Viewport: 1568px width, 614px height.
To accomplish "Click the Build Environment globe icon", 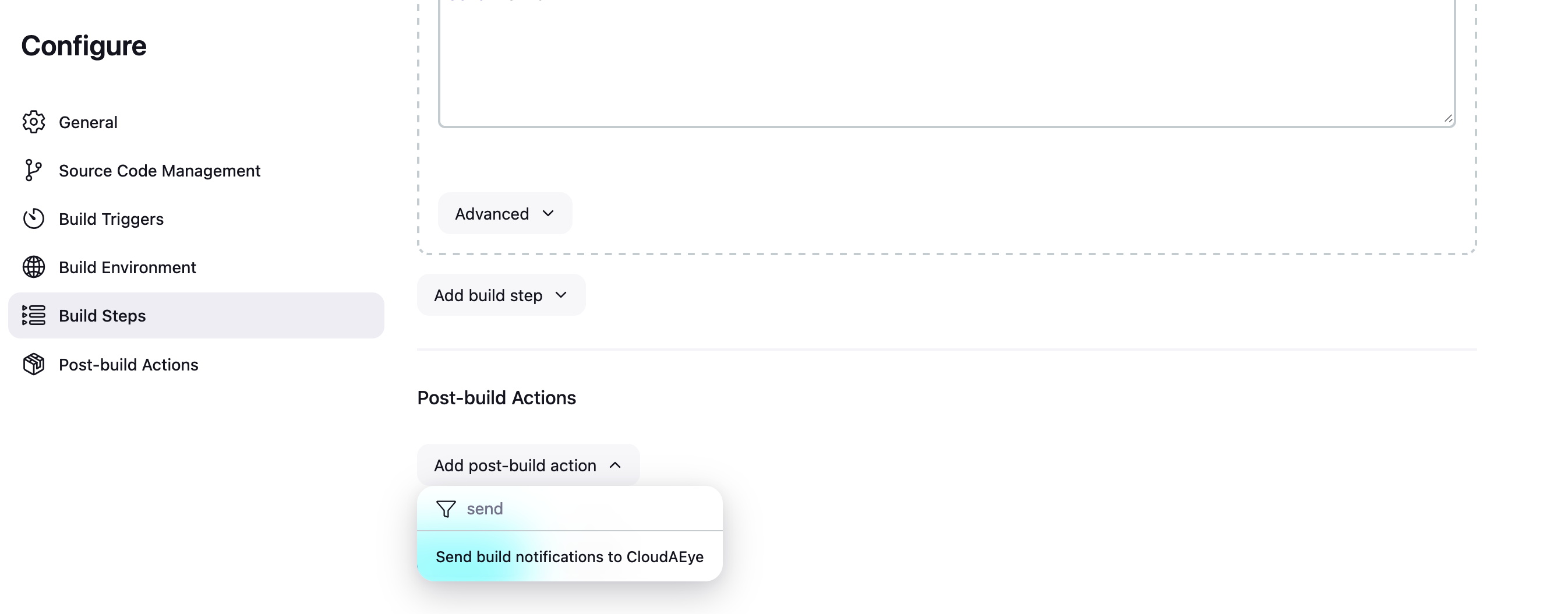I will 33,267.
